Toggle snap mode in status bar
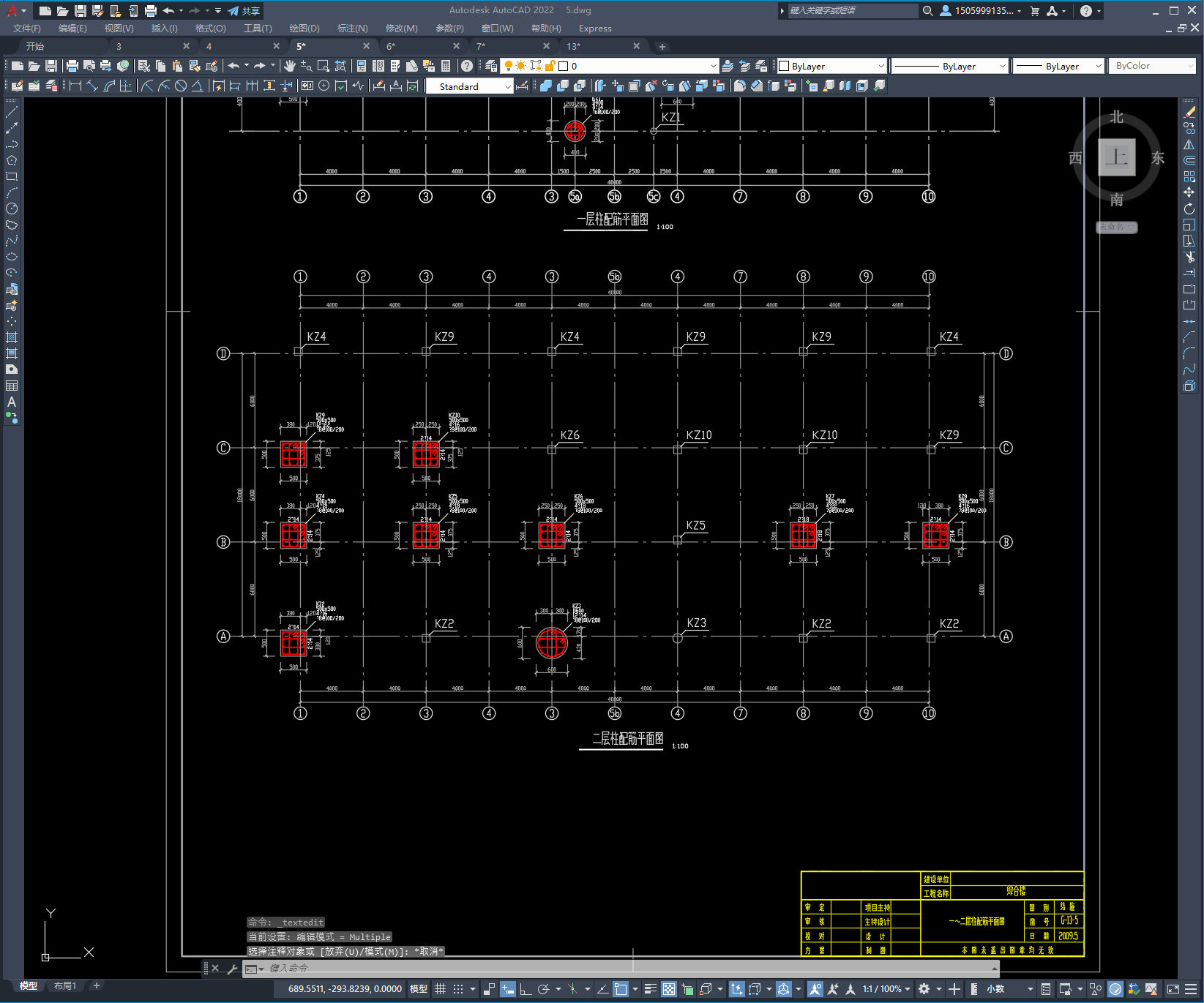 pyautogui.click(x=458, y=989)
